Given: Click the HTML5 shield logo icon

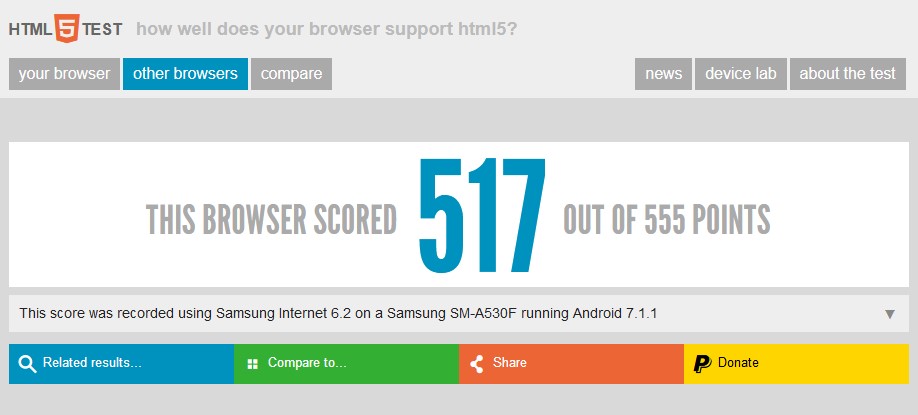Looking at the screenshot, I should 67,29.
